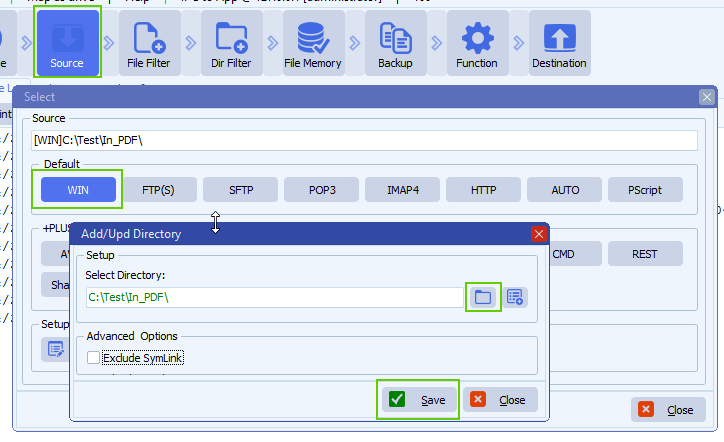This screenshot has width=724, height=442.
Task: Save the Add/Upd Directory settings
Action: [x=418, y=400]
